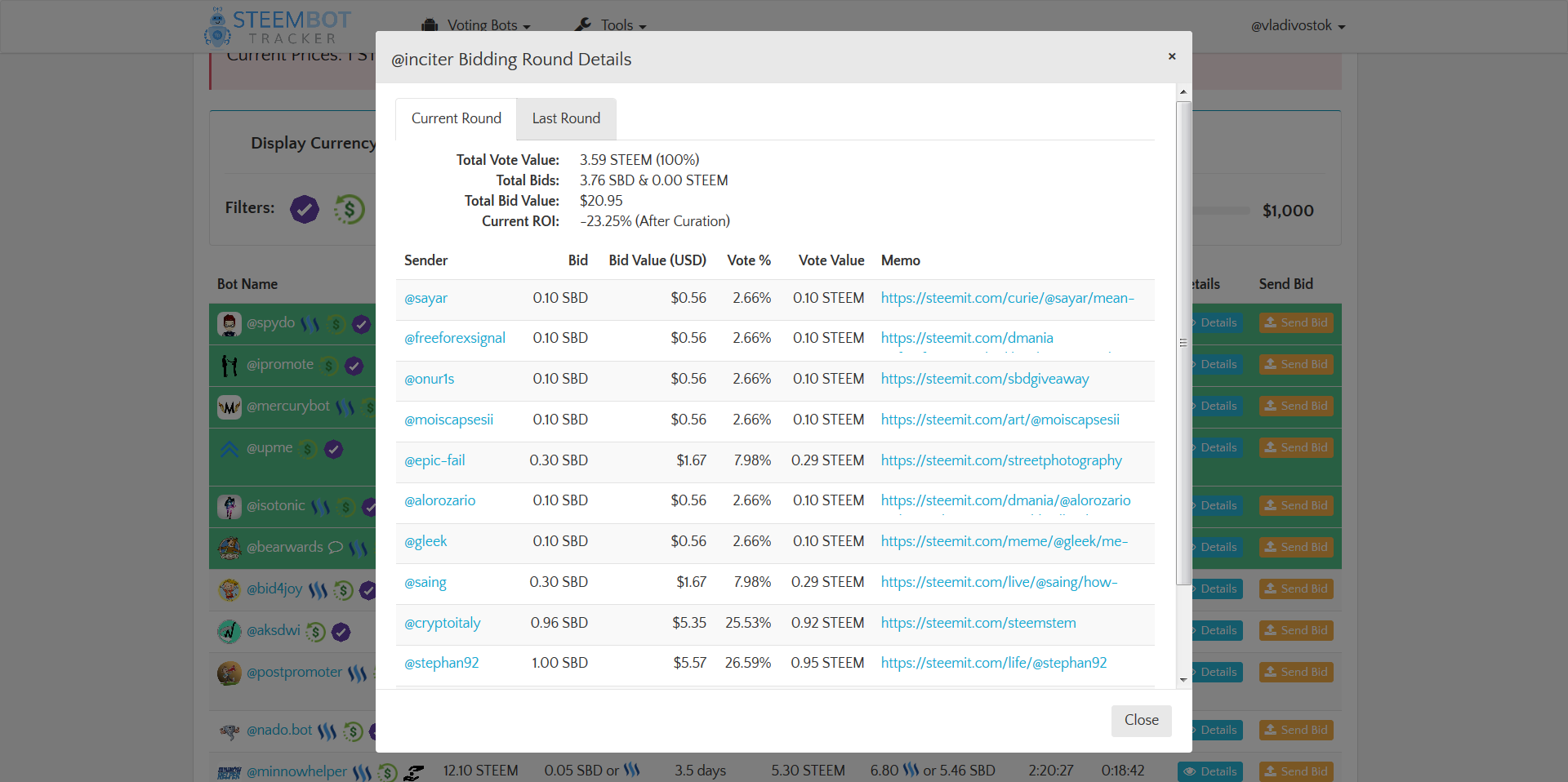The image size is (1568, 782).
Task: Open Details for the @minnowhelper bot
Action: 1210,772
